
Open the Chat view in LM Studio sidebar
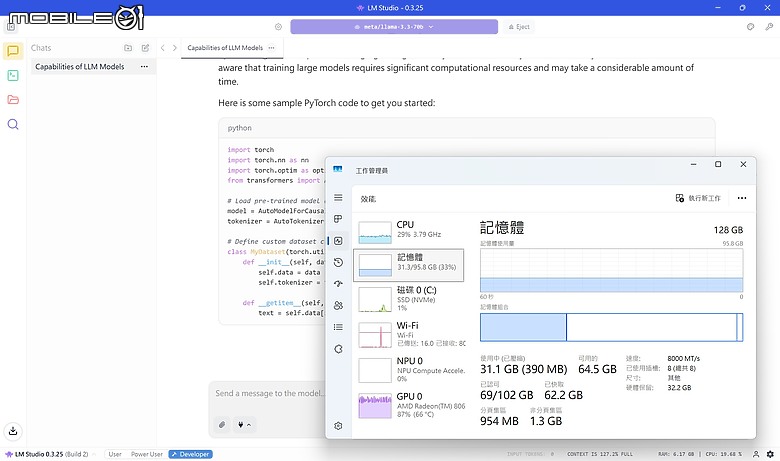(13, 51)
